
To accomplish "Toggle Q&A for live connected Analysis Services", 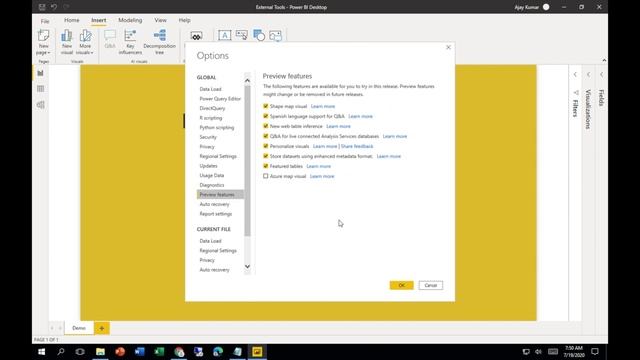I will [266, 136].
